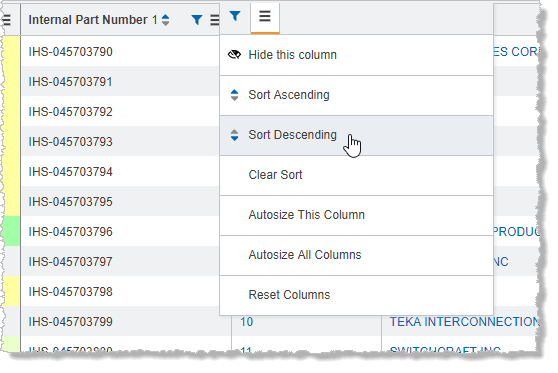Click part number IHS-045703794
This screenshot has width=558, height=373.
click(x=70, y=172)
